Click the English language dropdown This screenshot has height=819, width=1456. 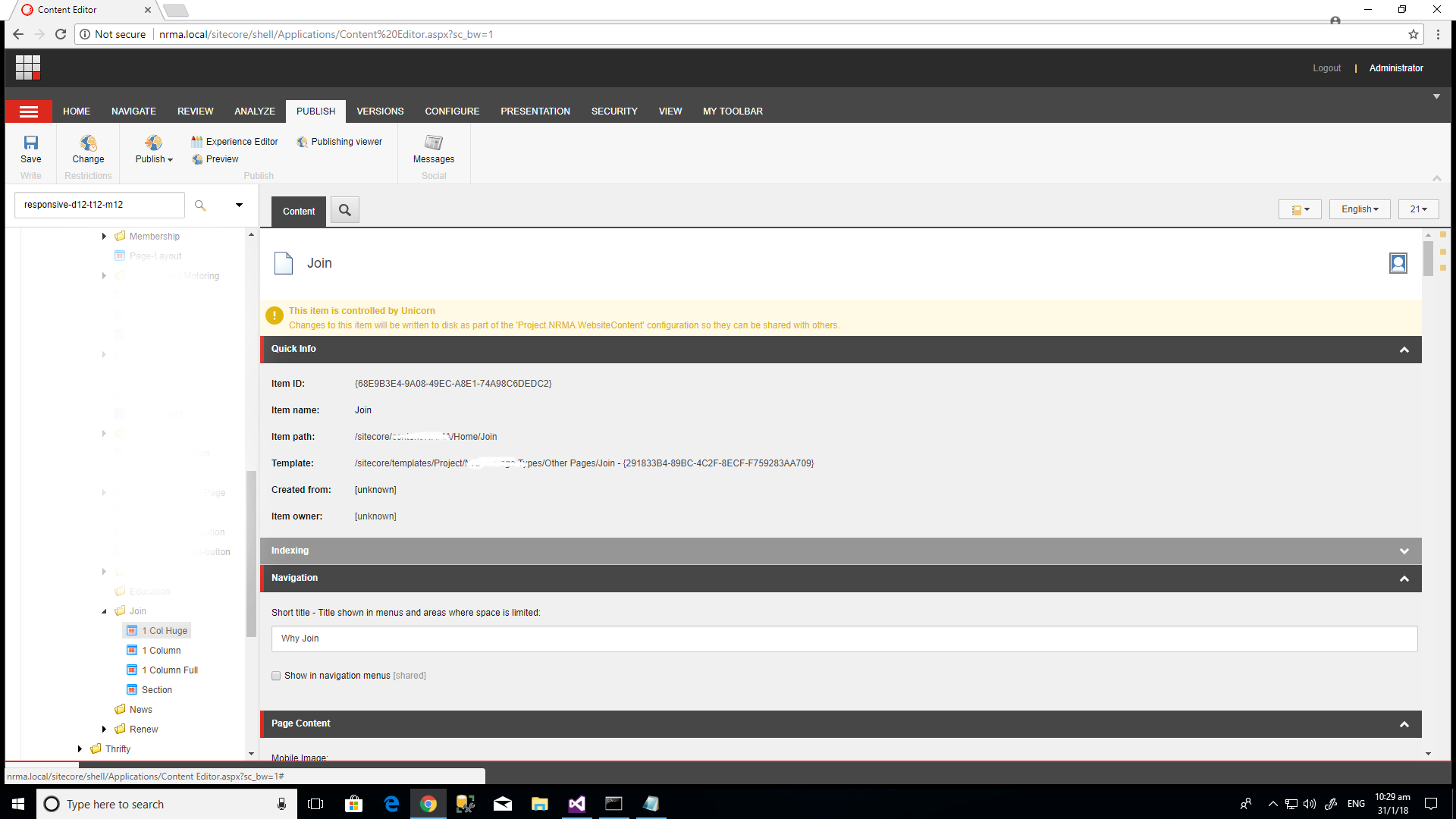(1357, 209)
